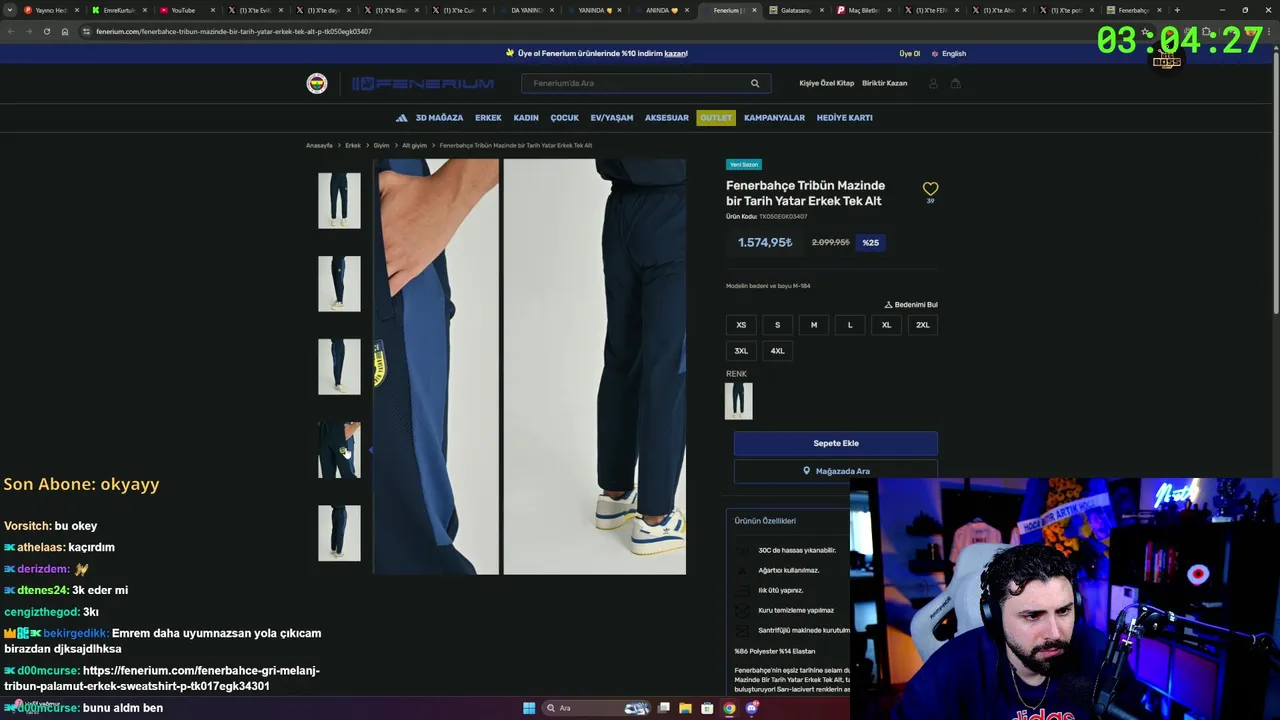
Task: Add product to favorites with heart icon
Action: click(930, 188)
